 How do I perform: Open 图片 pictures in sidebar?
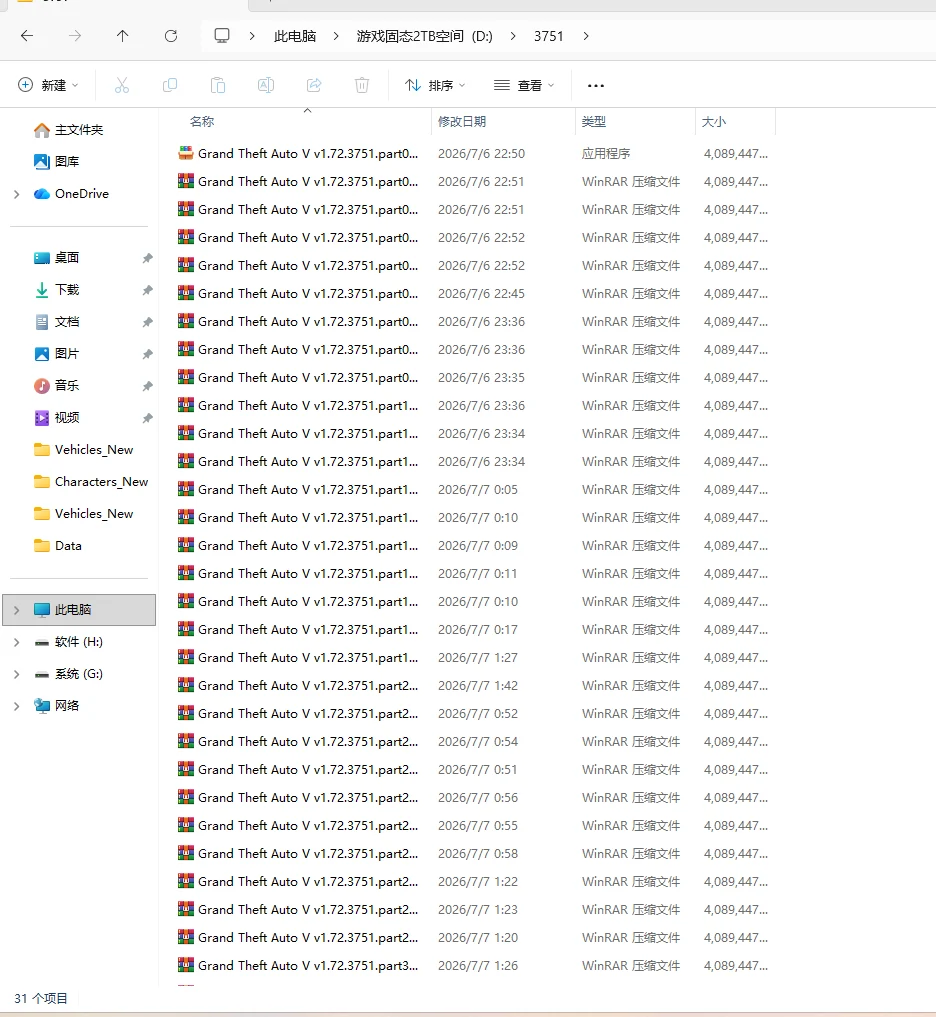(x=67, y=353)
